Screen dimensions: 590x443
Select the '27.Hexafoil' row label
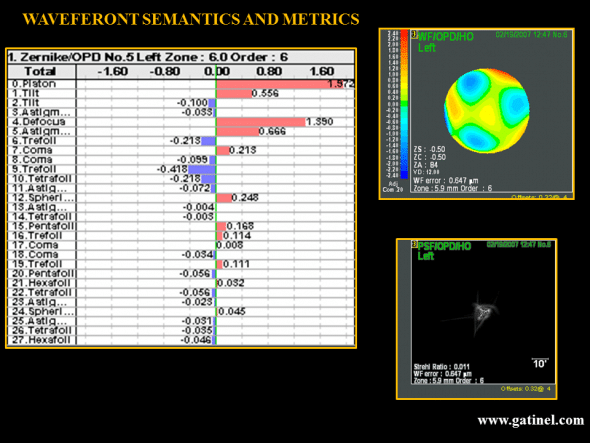click(41, 340)
